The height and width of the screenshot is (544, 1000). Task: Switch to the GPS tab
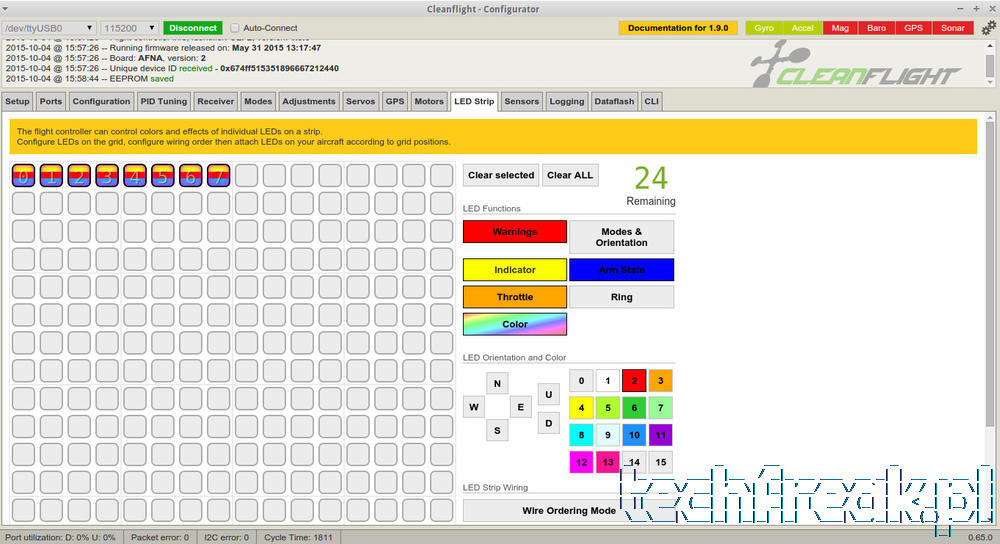(395, 101)
